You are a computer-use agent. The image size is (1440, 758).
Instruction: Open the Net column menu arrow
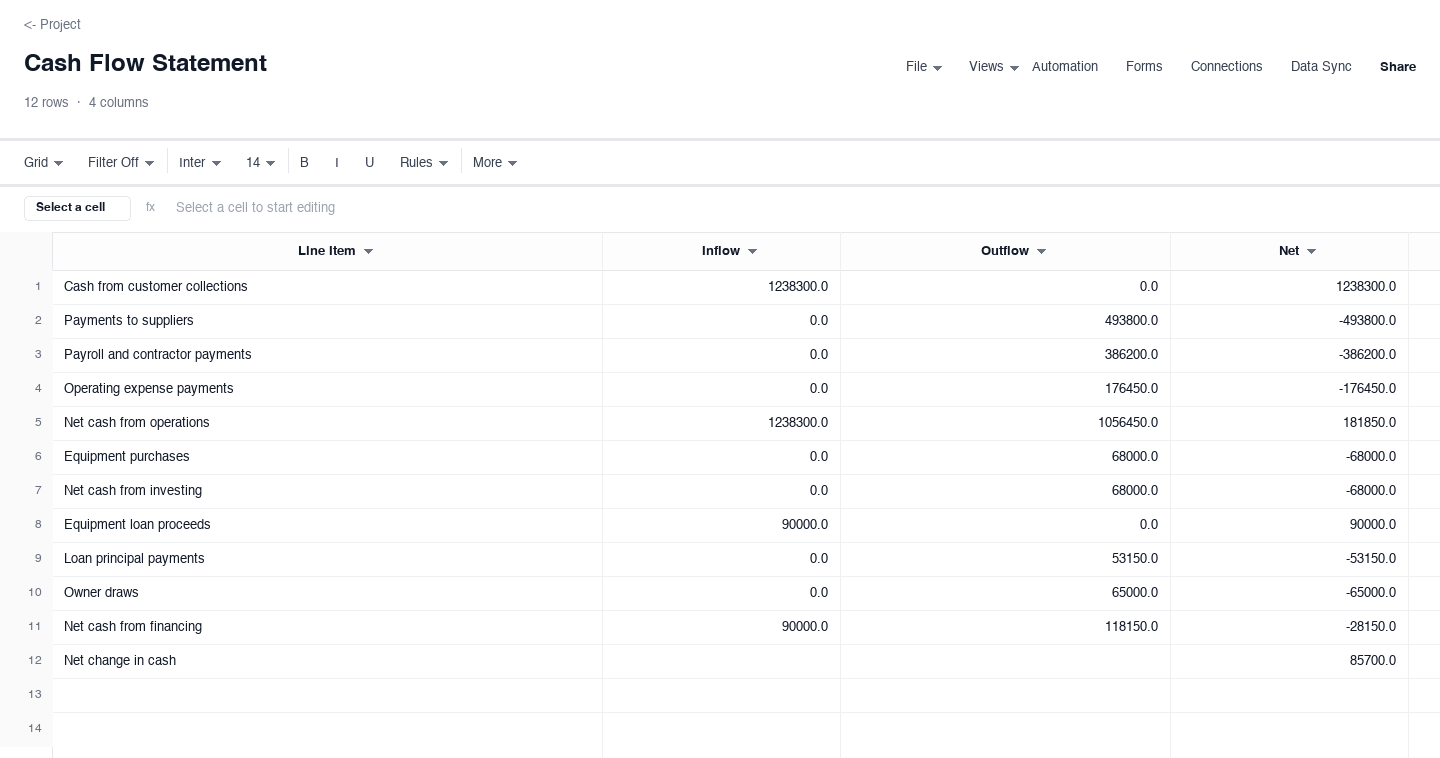pyautogui.click(x=1311, y=252)
